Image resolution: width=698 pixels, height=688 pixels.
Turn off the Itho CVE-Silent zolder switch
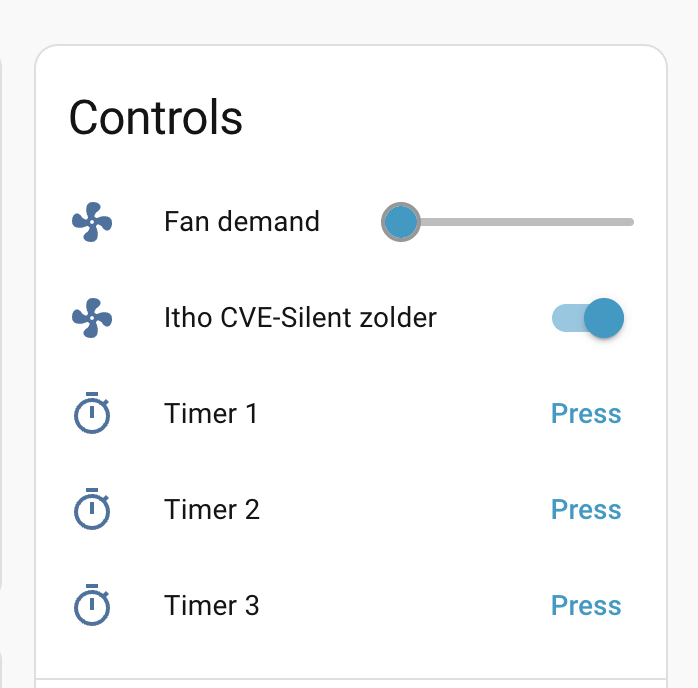[x=588, y=318]
